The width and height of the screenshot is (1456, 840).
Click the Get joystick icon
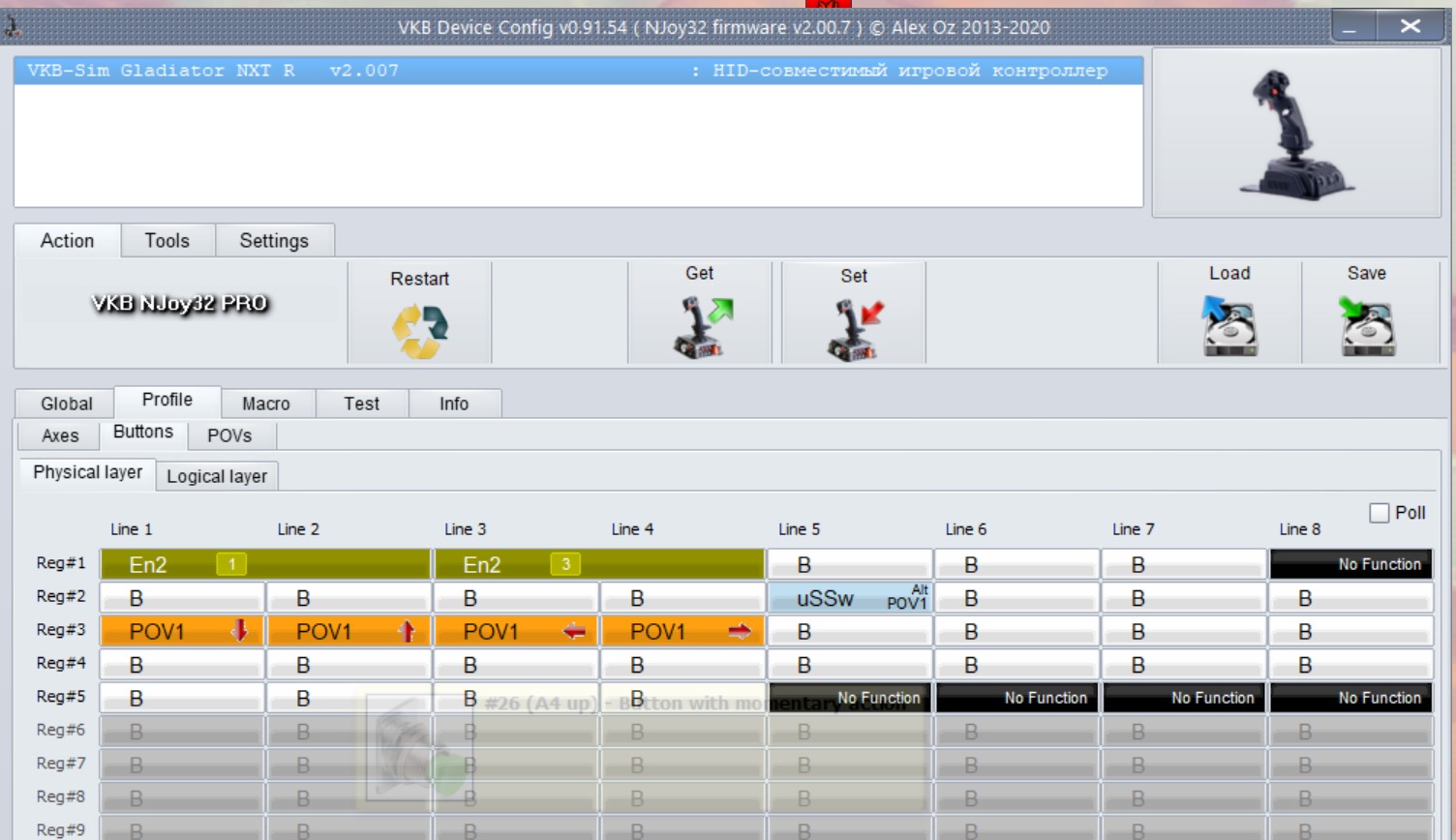(701, 328)
